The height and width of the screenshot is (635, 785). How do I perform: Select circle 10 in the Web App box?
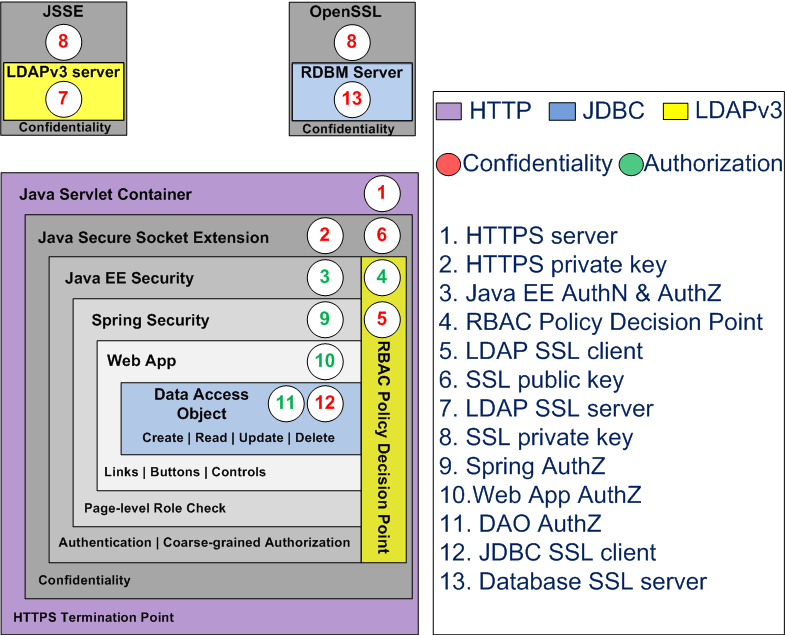pyautogui.click(x=325, y=361)
